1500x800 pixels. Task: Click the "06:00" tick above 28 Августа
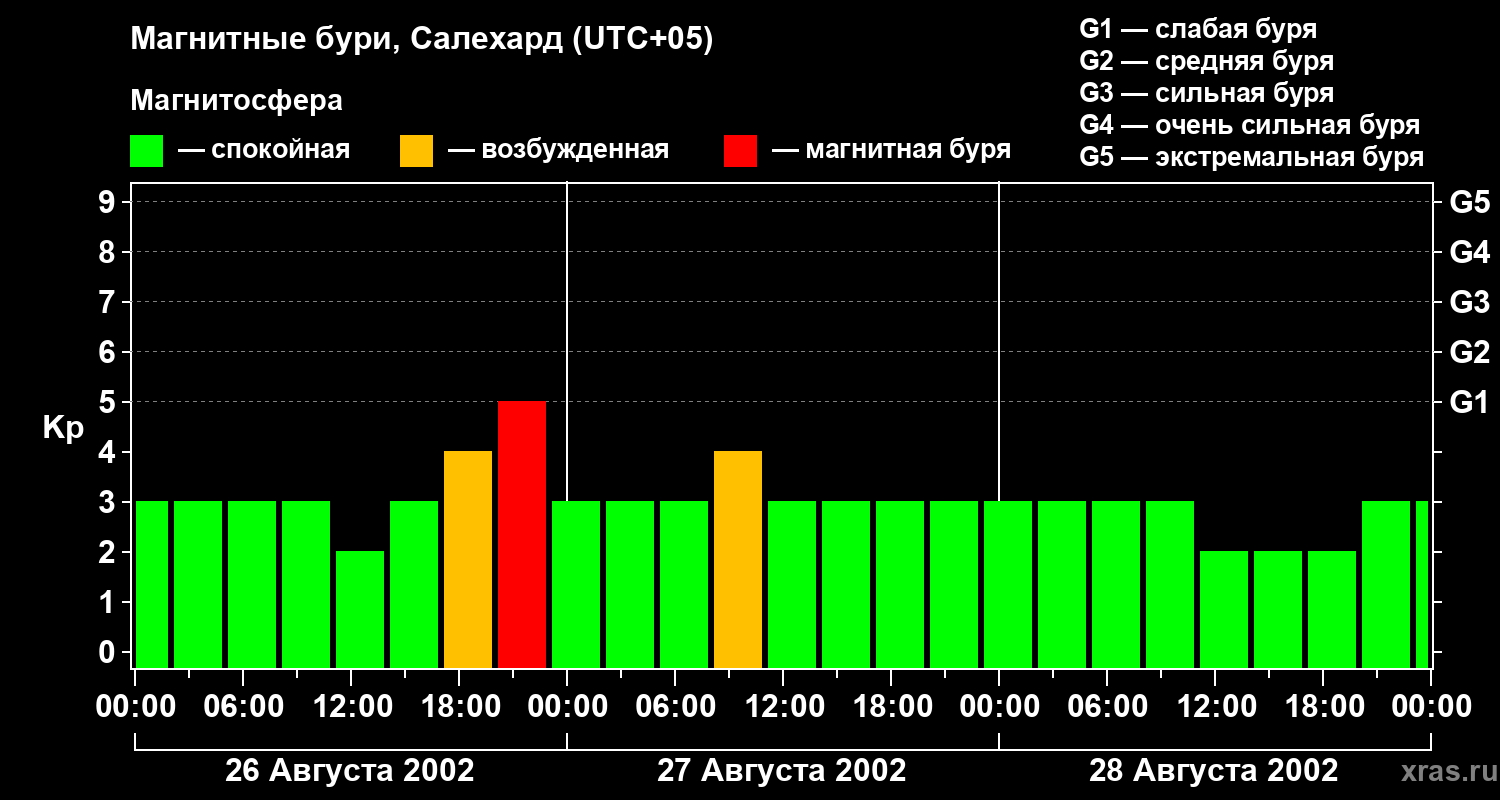(1106, 707)
